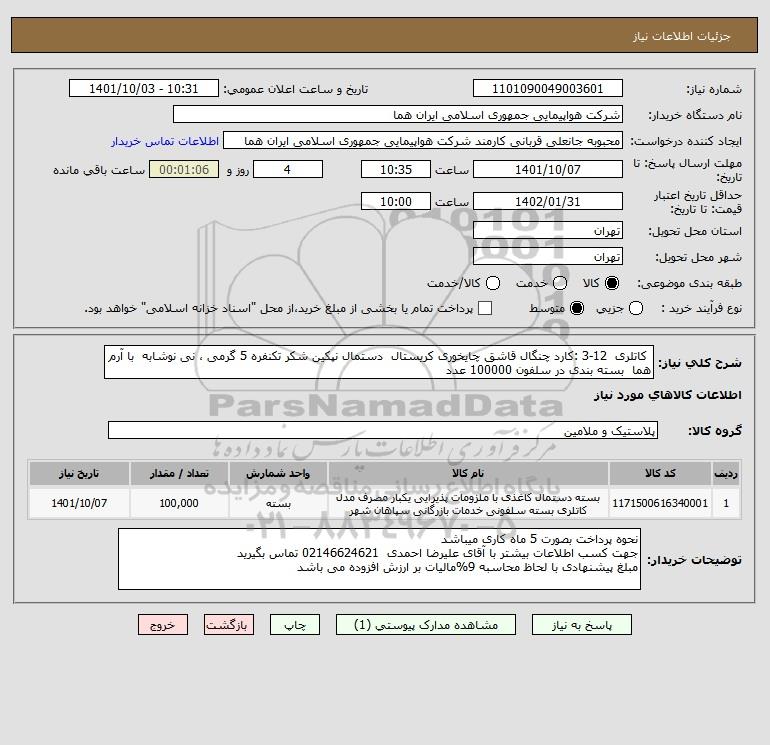Select the نام کالا column header
Viewport: 770px width, 745px height.
tap(468, 473)
